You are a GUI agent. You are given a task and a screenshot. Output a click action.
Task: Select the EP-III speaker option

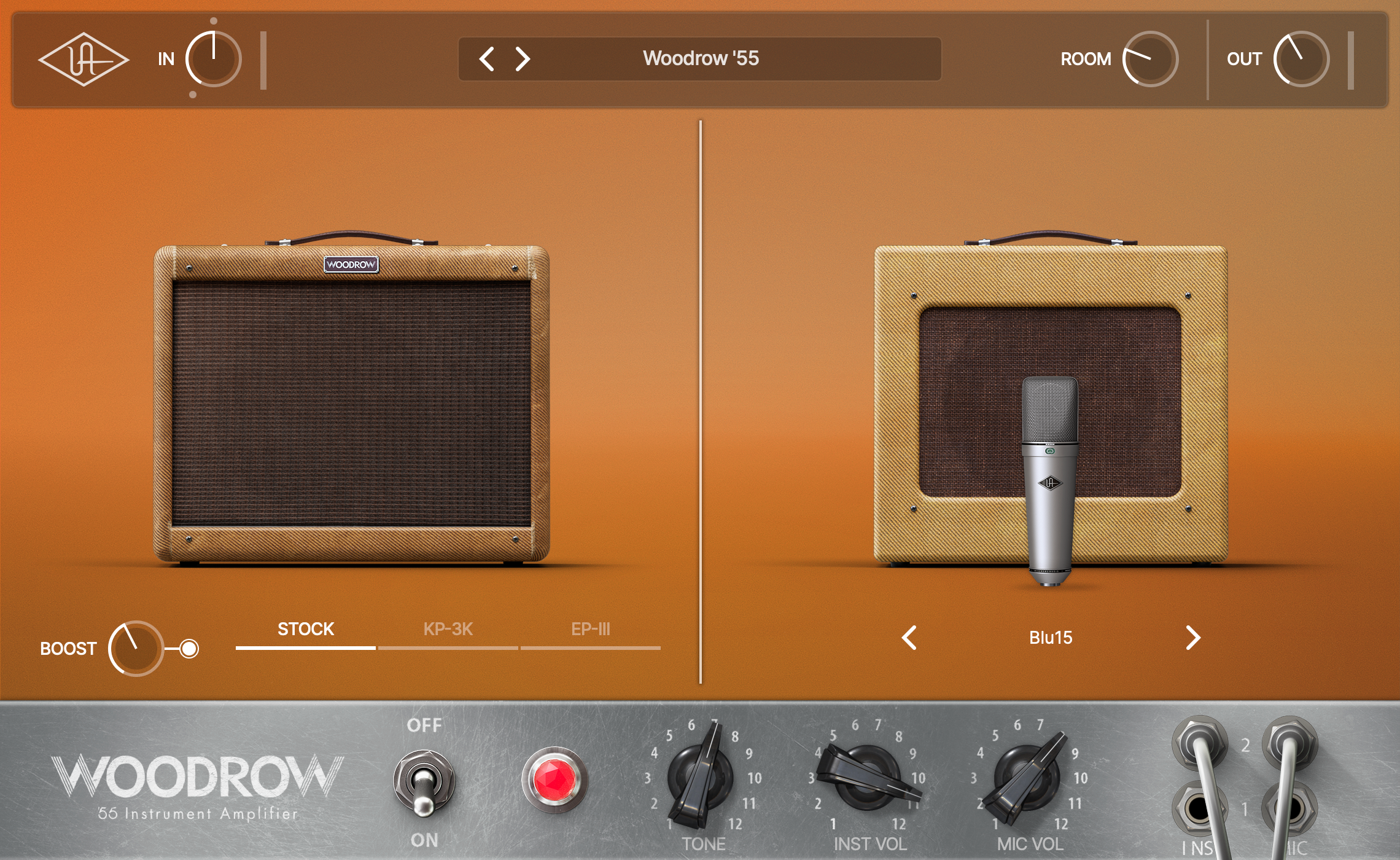591,628
